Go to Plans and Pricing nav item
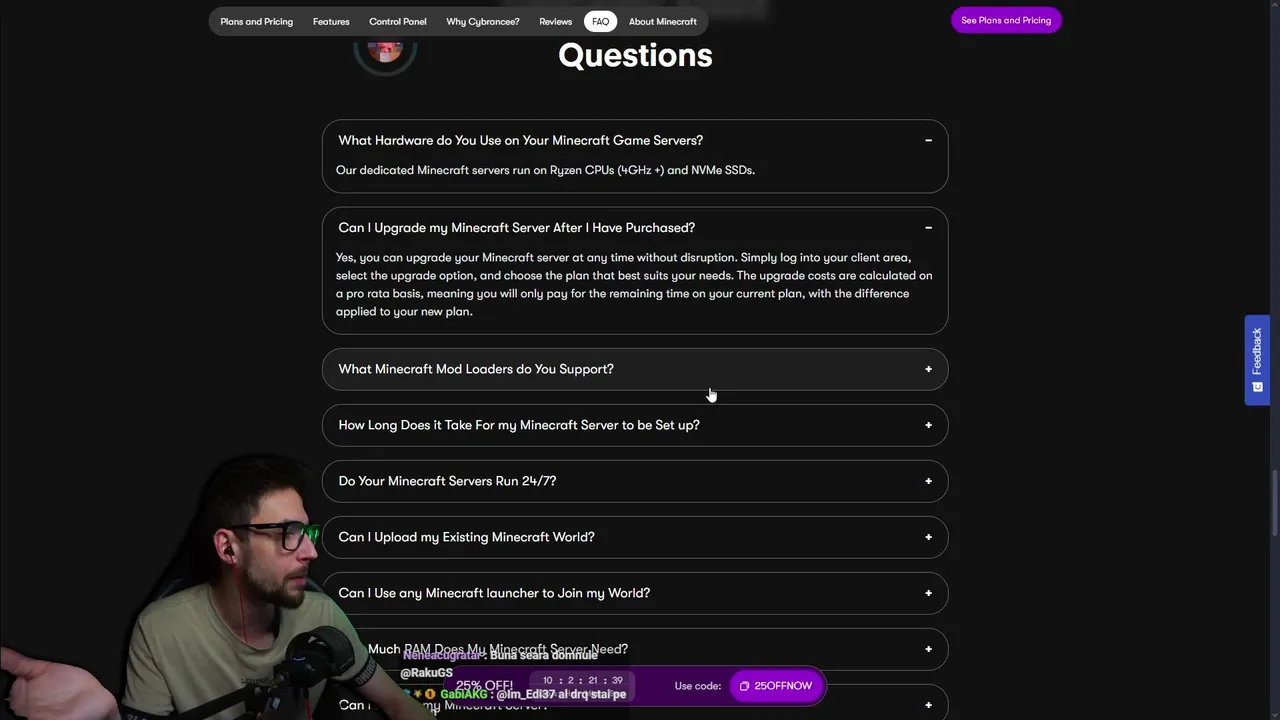 (x=256, y=21)
